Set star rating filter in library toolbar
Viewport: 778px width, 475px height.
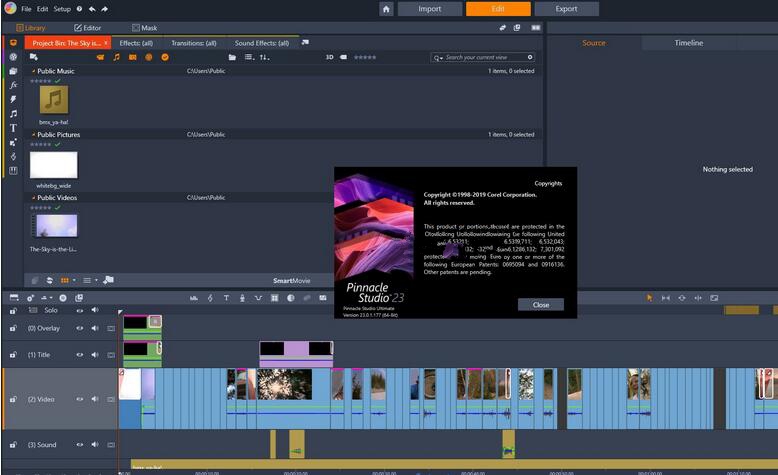(365, 57)
